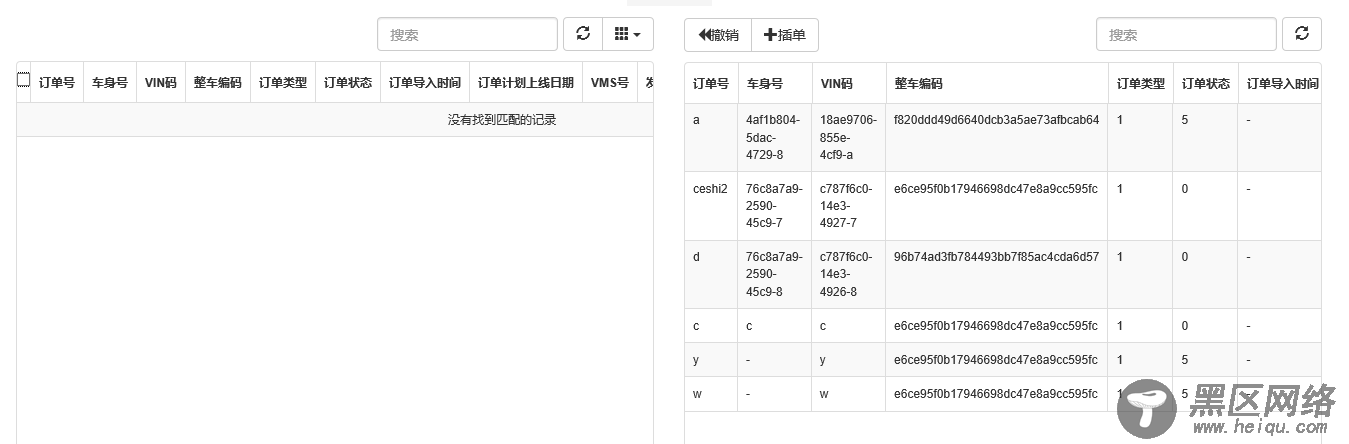Image resolution: width=1349 pixels, height=444 pixels.
Task: Click the 撤销 undo button
Action: coord(718,35)
